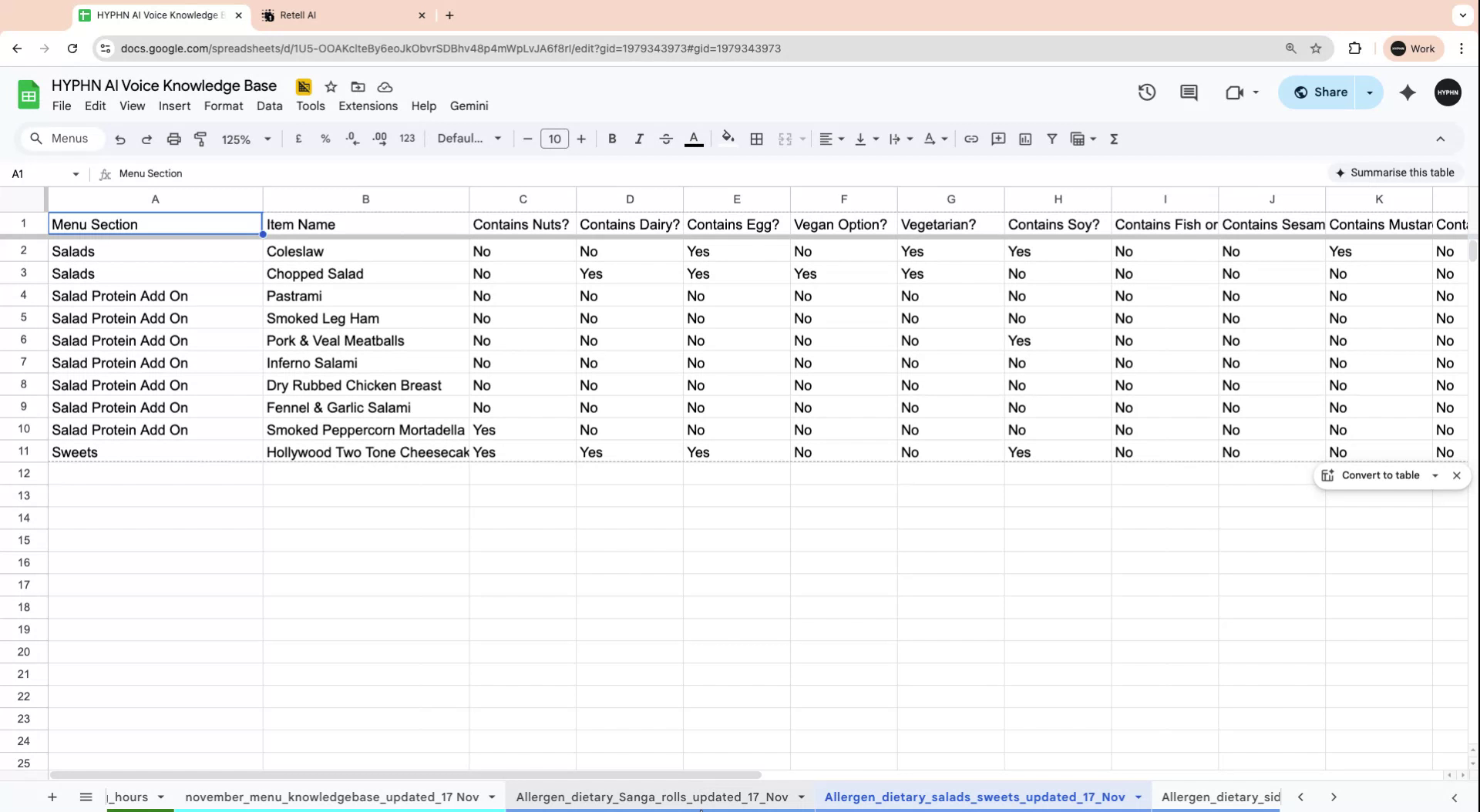Viewport: 1480px width, 812px height.
Task: Select the Text colour swatch
Action: tap(693, 139)
